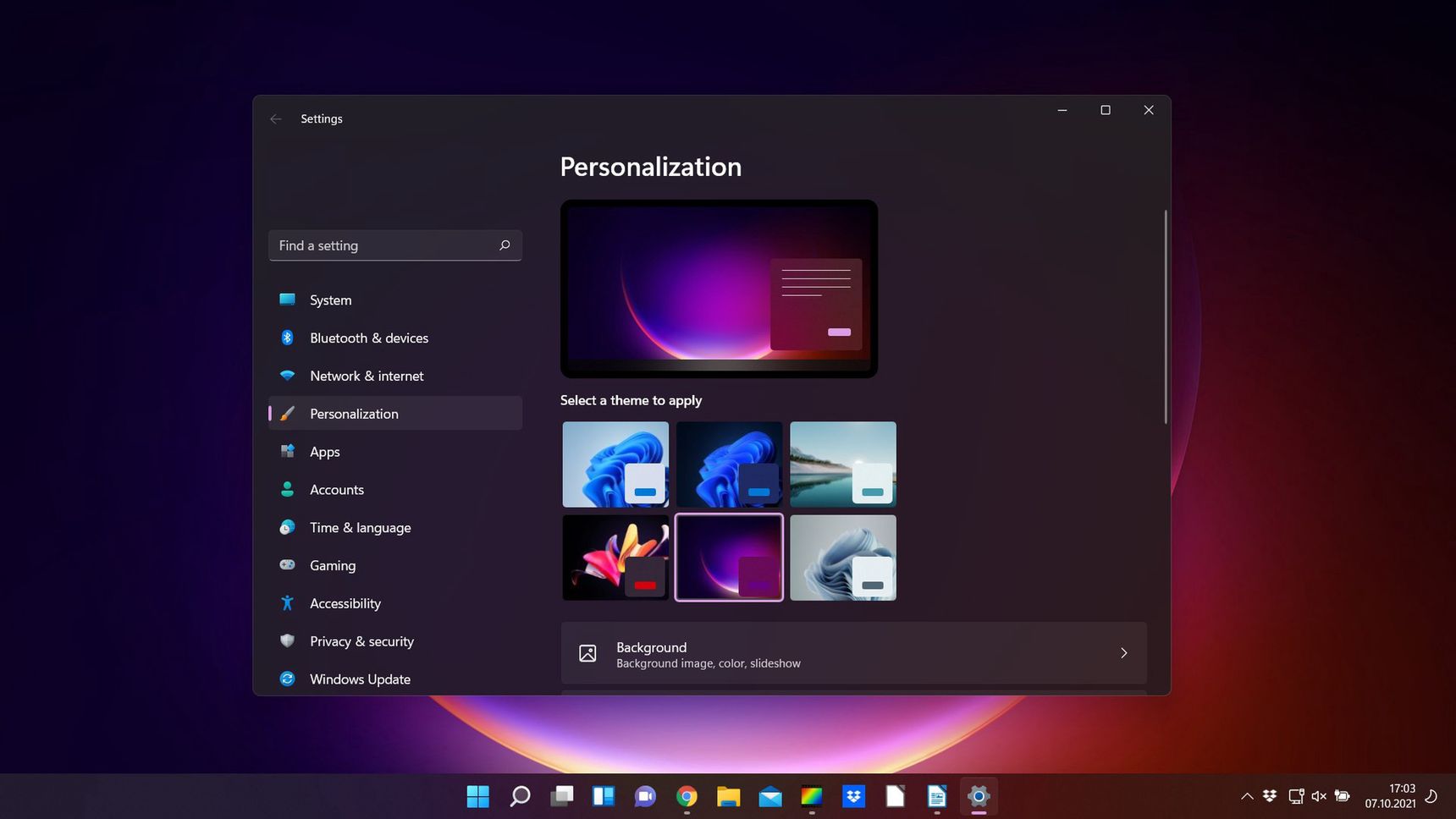Click the search magnifier in Find a setting
This screenshot has height=819, width=1456.
[505, 245]
